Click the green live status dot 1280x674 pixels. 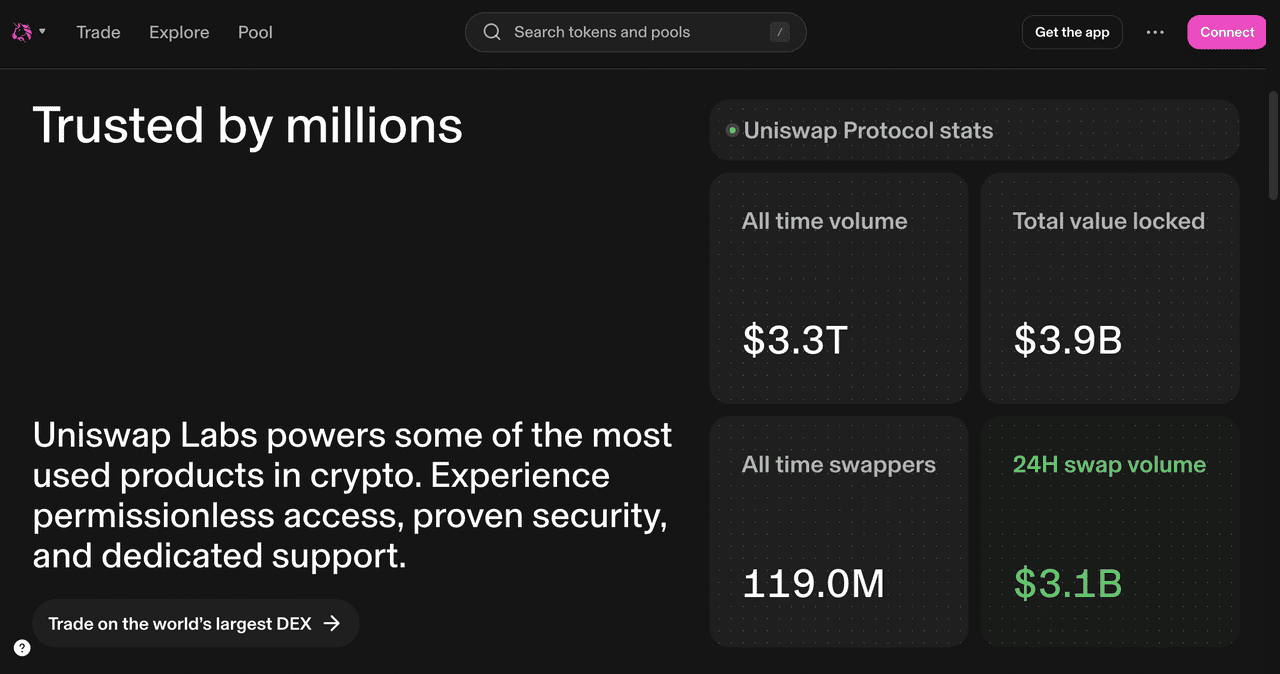pyautogui.click(x=732, y=130)
